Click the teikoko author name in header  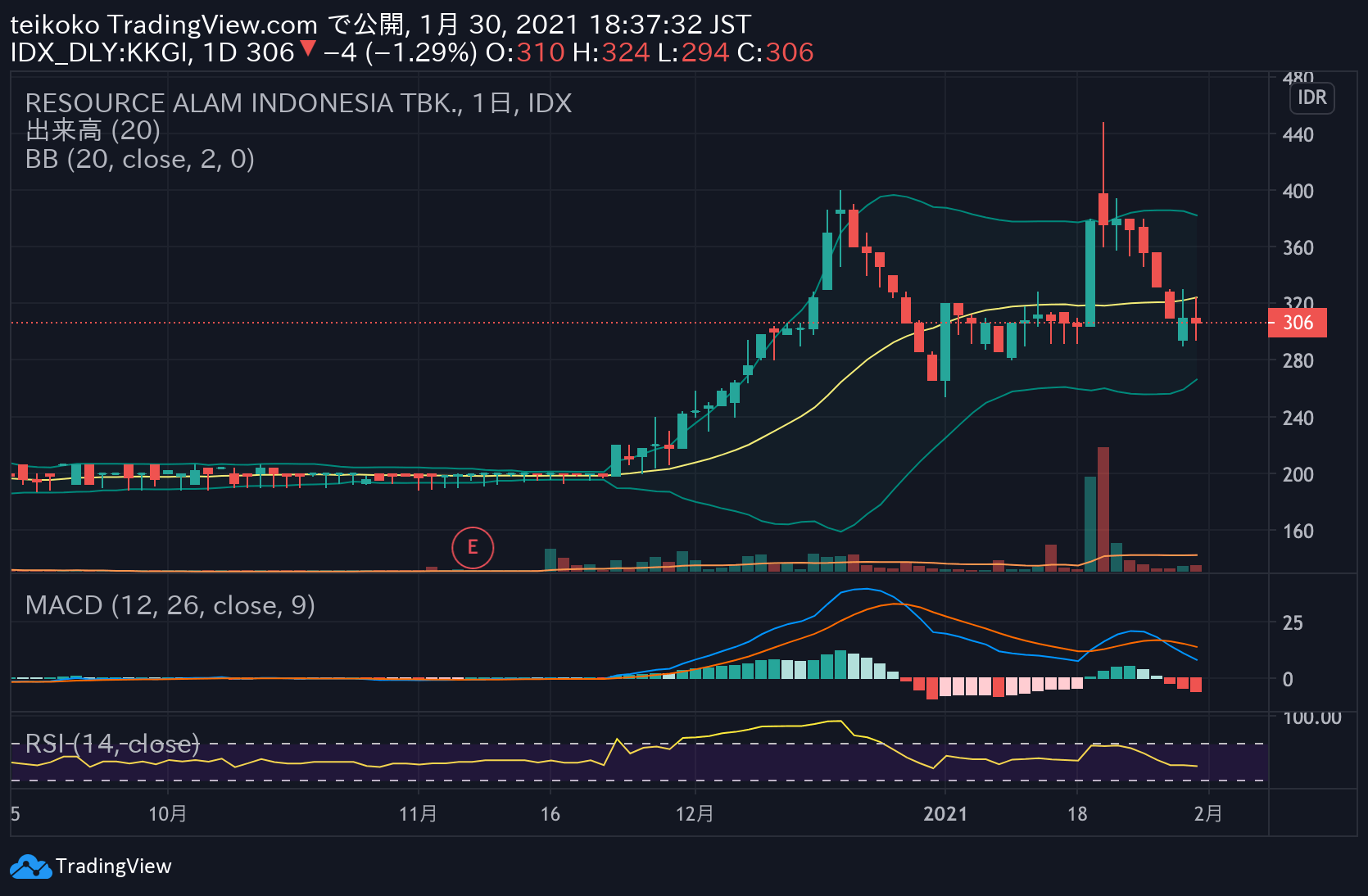pos(55,25)
